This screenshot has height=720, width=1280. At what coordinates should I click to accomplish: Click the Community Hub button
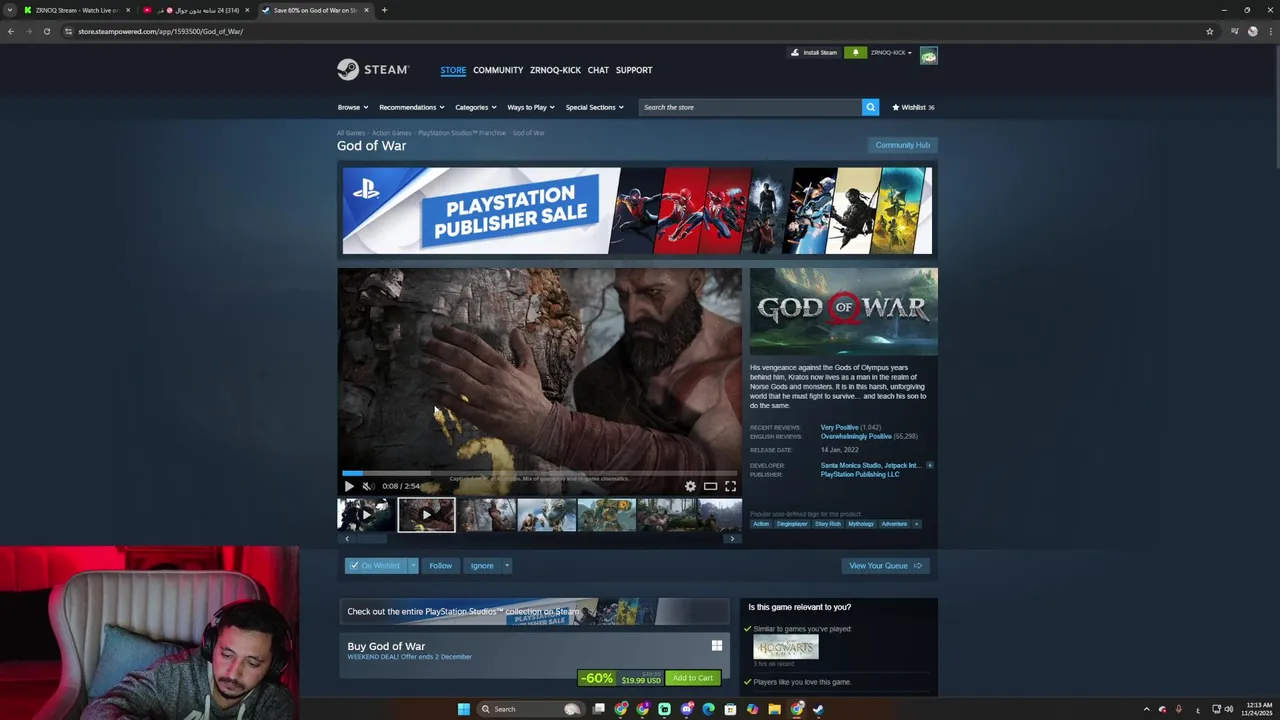pos(903,145)
